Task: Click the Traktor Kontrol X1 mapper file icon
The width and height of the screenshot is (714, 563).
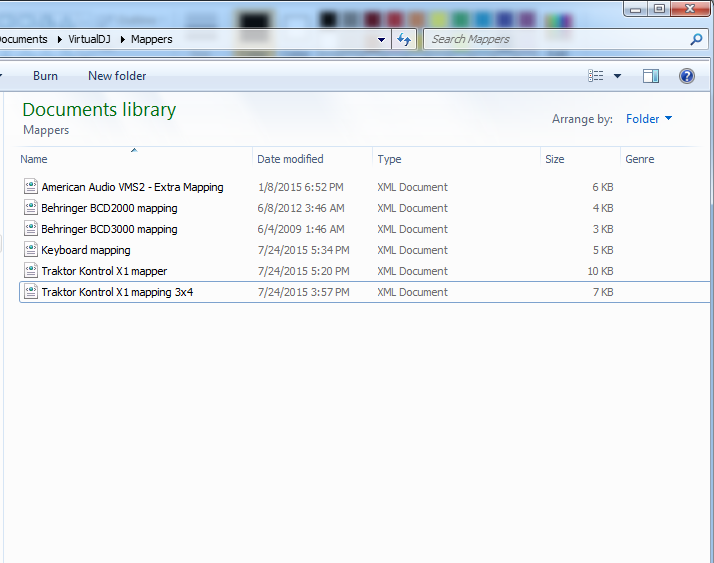Action: pos(31,271)
